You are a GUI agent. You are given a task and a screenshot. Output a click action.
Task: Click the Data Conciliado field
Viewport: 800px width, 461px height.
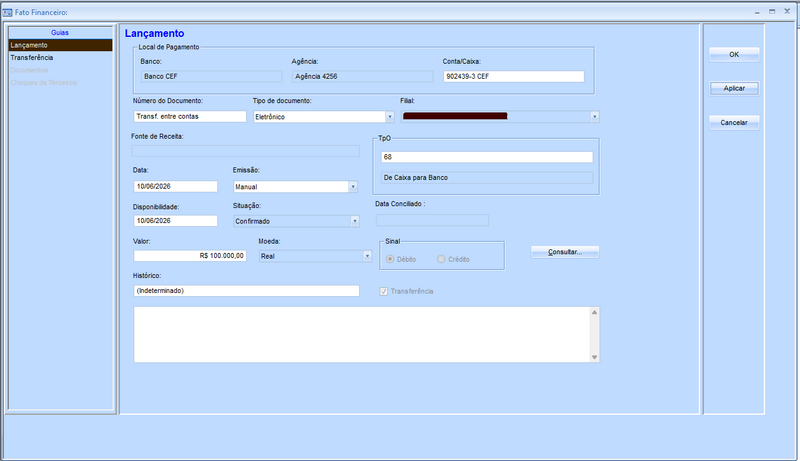432,220
